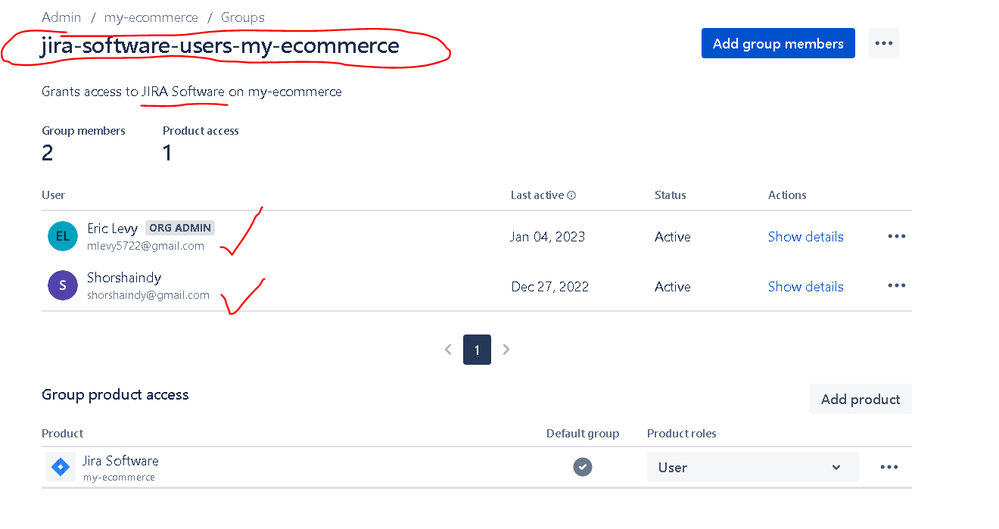999x529 pixels.
Task: Show details for Shorshaindy
Action: point(805,287)
